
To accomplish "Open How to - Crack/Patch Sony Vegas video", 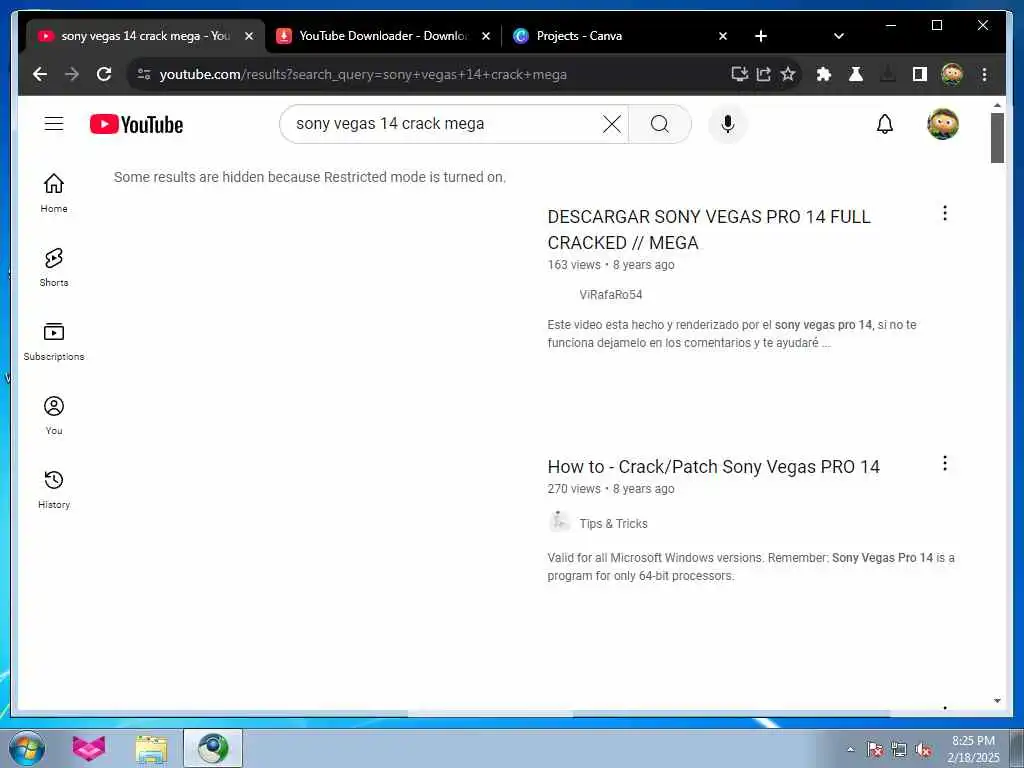I will [714, 467].
